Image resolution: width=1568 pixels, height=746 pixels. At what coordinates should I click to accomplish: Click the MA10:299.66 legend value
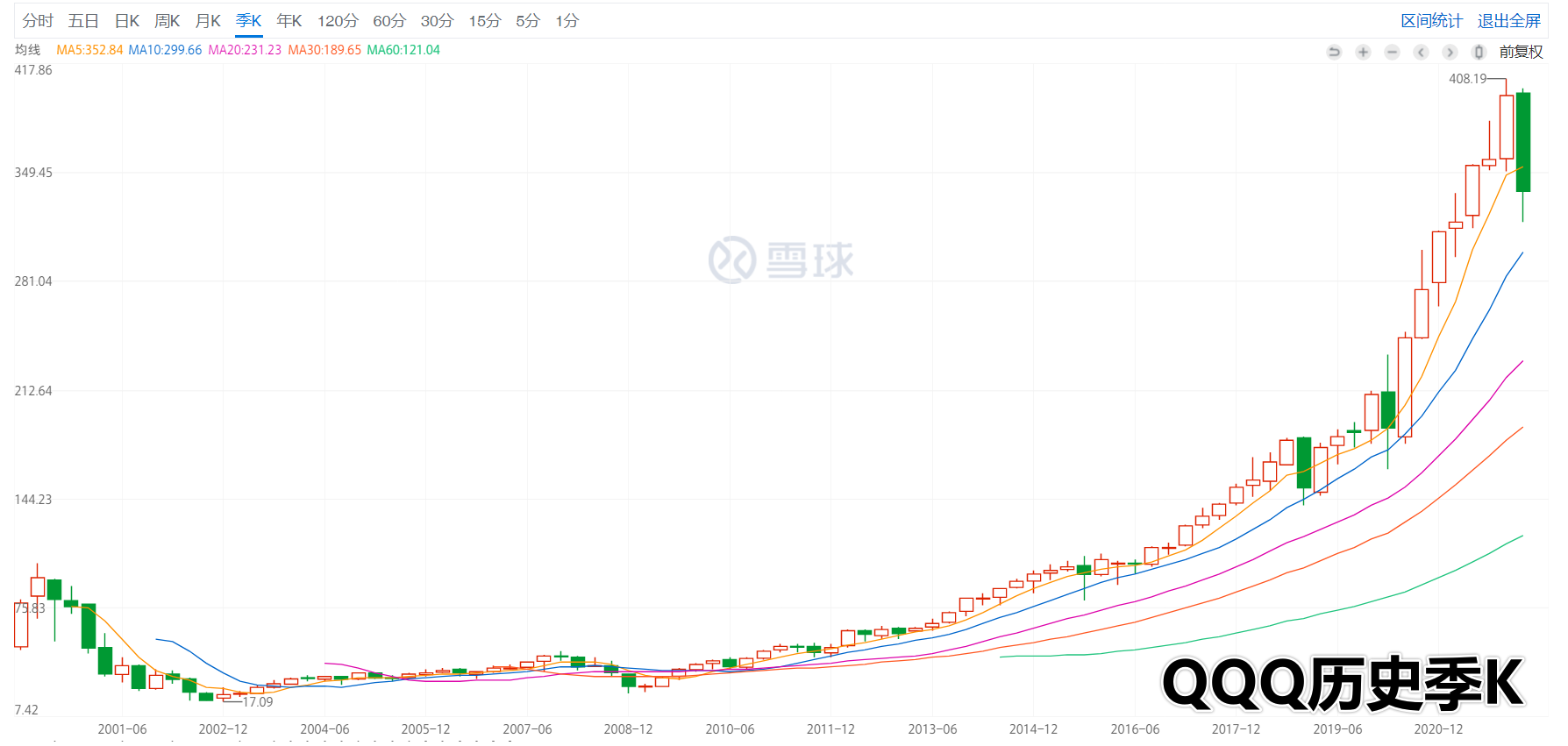coord(165,50)
